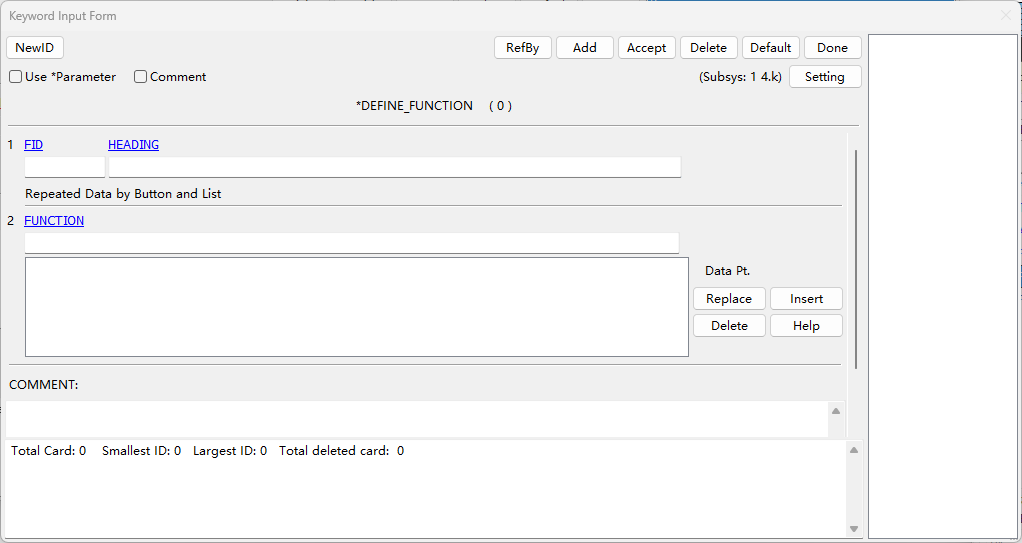This screenshot has width=1022, height=543.
Task: Open the HEADING field link
Action: (x=134, y=145)
